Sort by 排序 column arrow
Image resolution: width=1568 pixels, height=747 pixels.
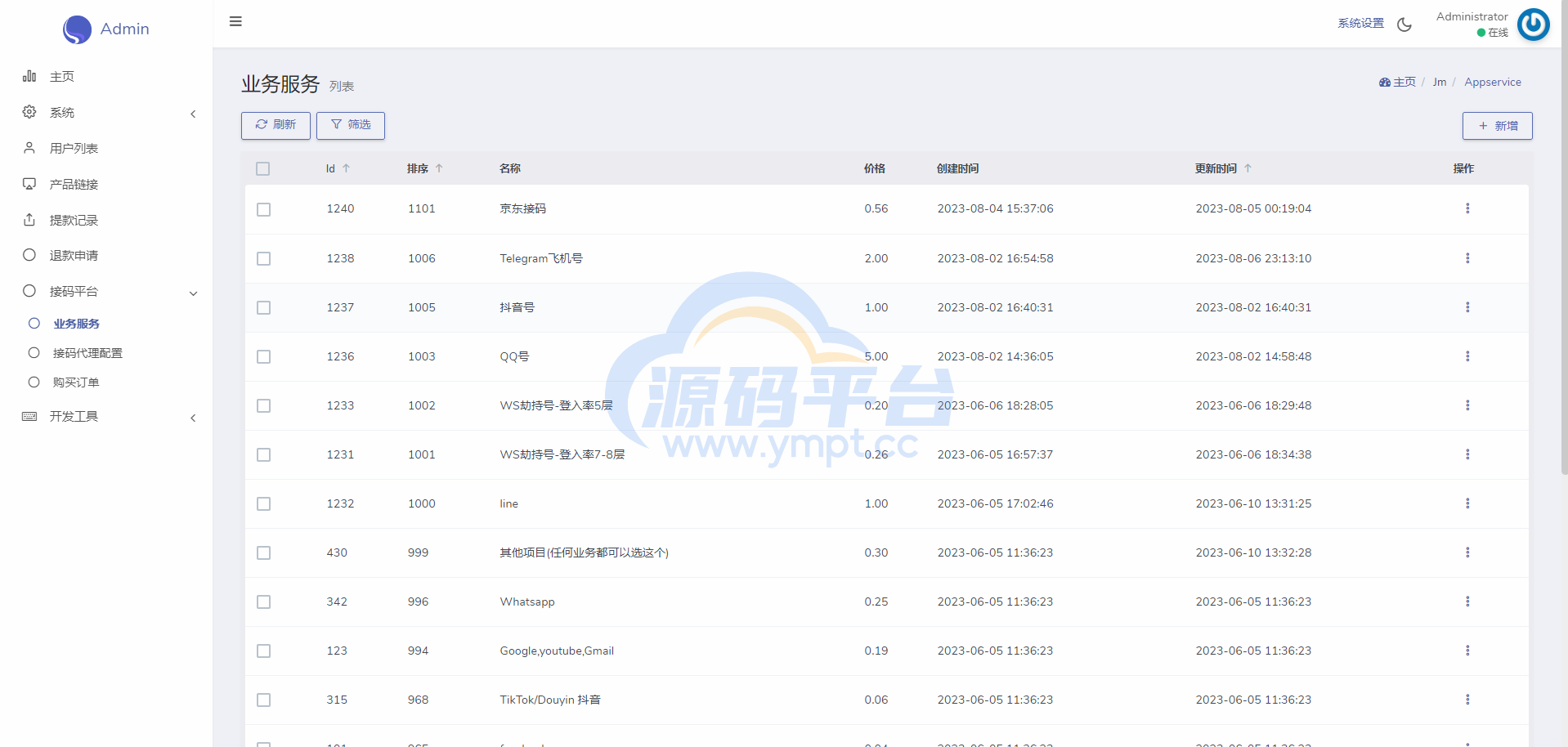pos(439,168)
